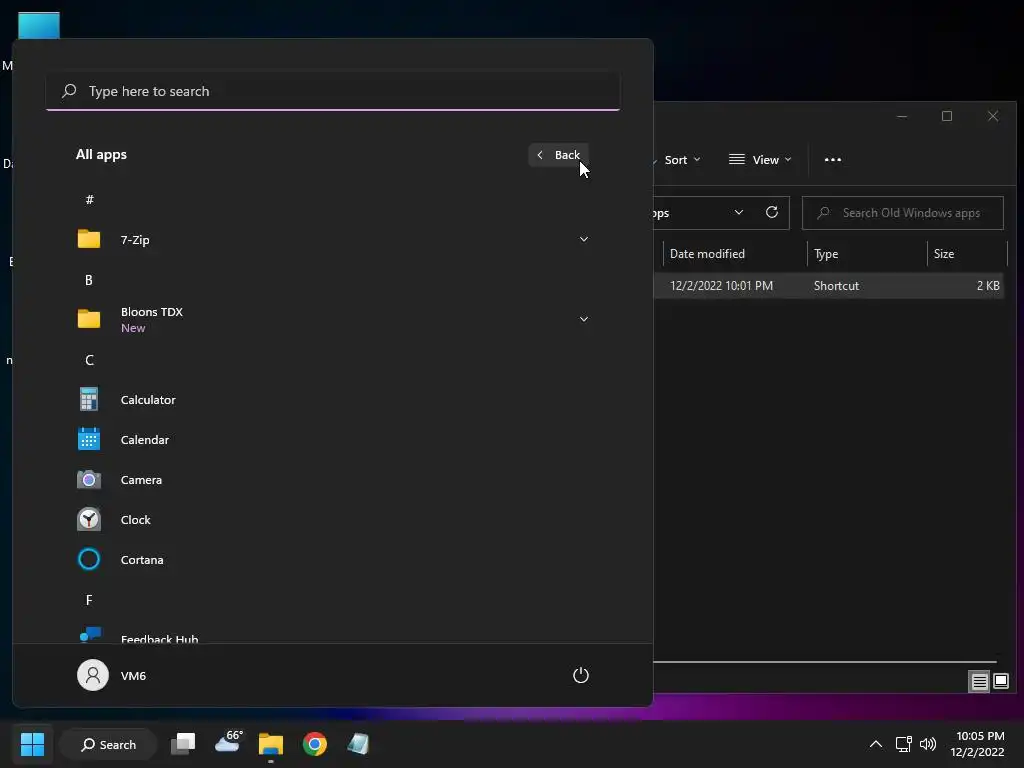The width and height of the screenshot is (1024, 768).
Task: Sort by the Date modified column
Action: (735, 253)
